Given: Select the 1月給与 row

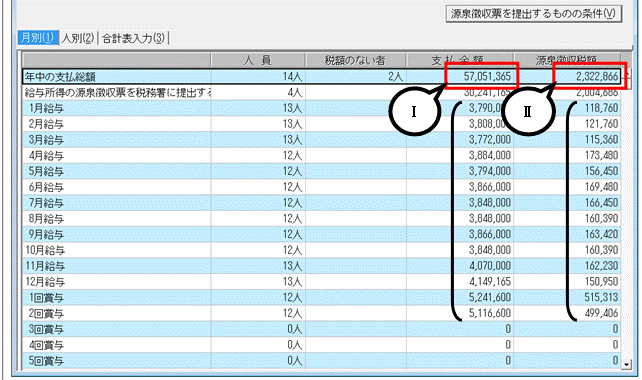Looking at the screenshot, I should pyautogui.click(x=321, y=108).
